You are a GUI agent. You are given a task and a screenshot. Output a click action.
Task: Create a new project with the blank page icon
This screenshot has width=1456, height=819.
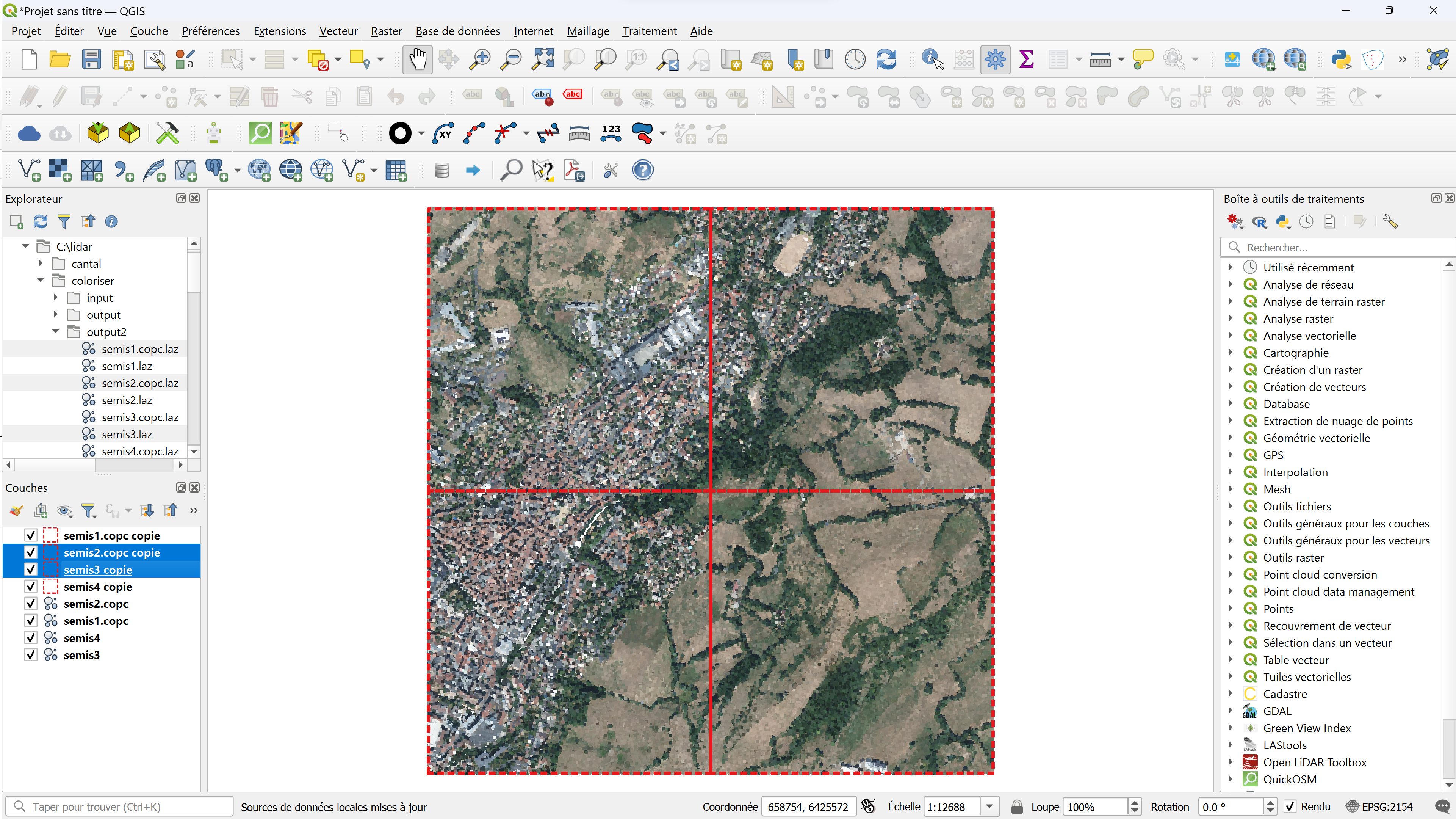click(28, 60)
